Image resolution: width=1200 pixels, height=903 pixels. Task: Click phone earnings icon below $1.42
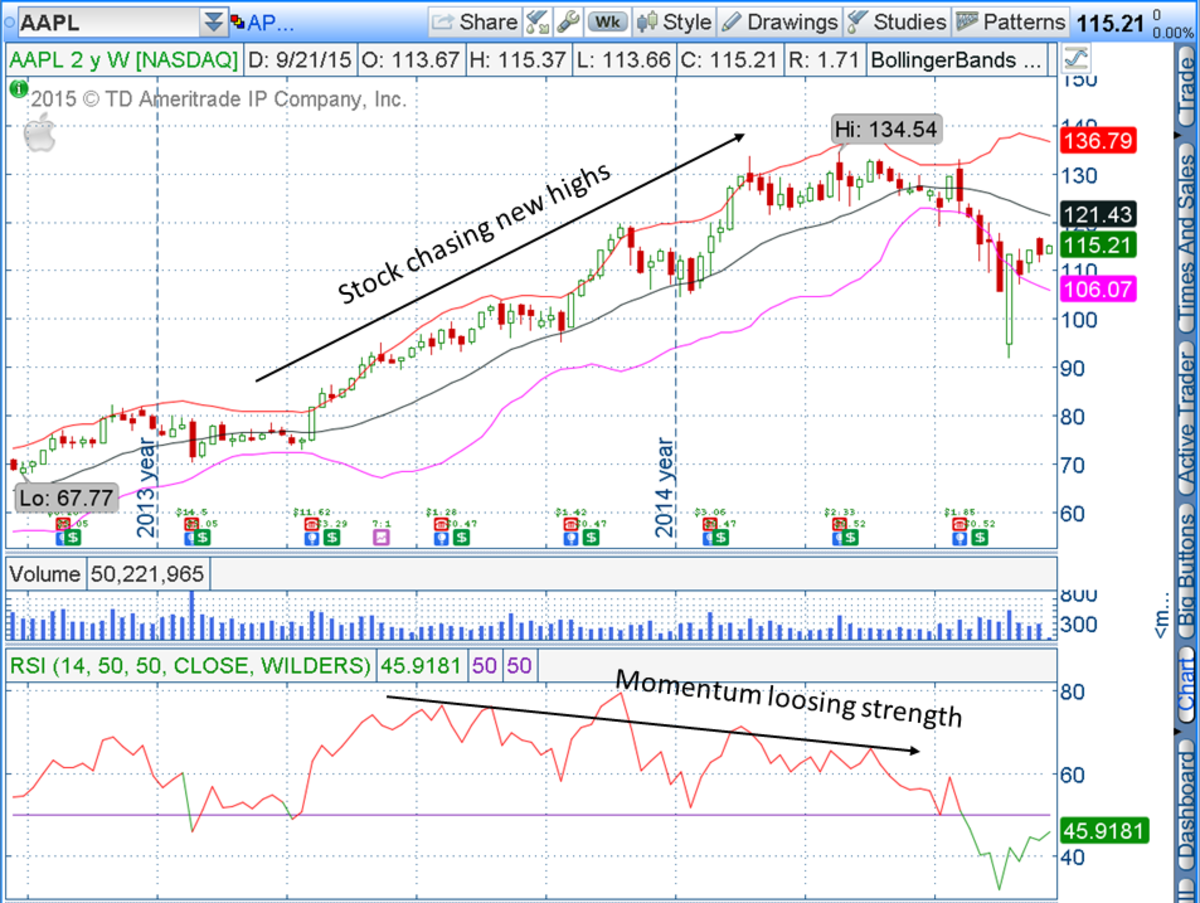pyautogui.click(x=571, y=523)
